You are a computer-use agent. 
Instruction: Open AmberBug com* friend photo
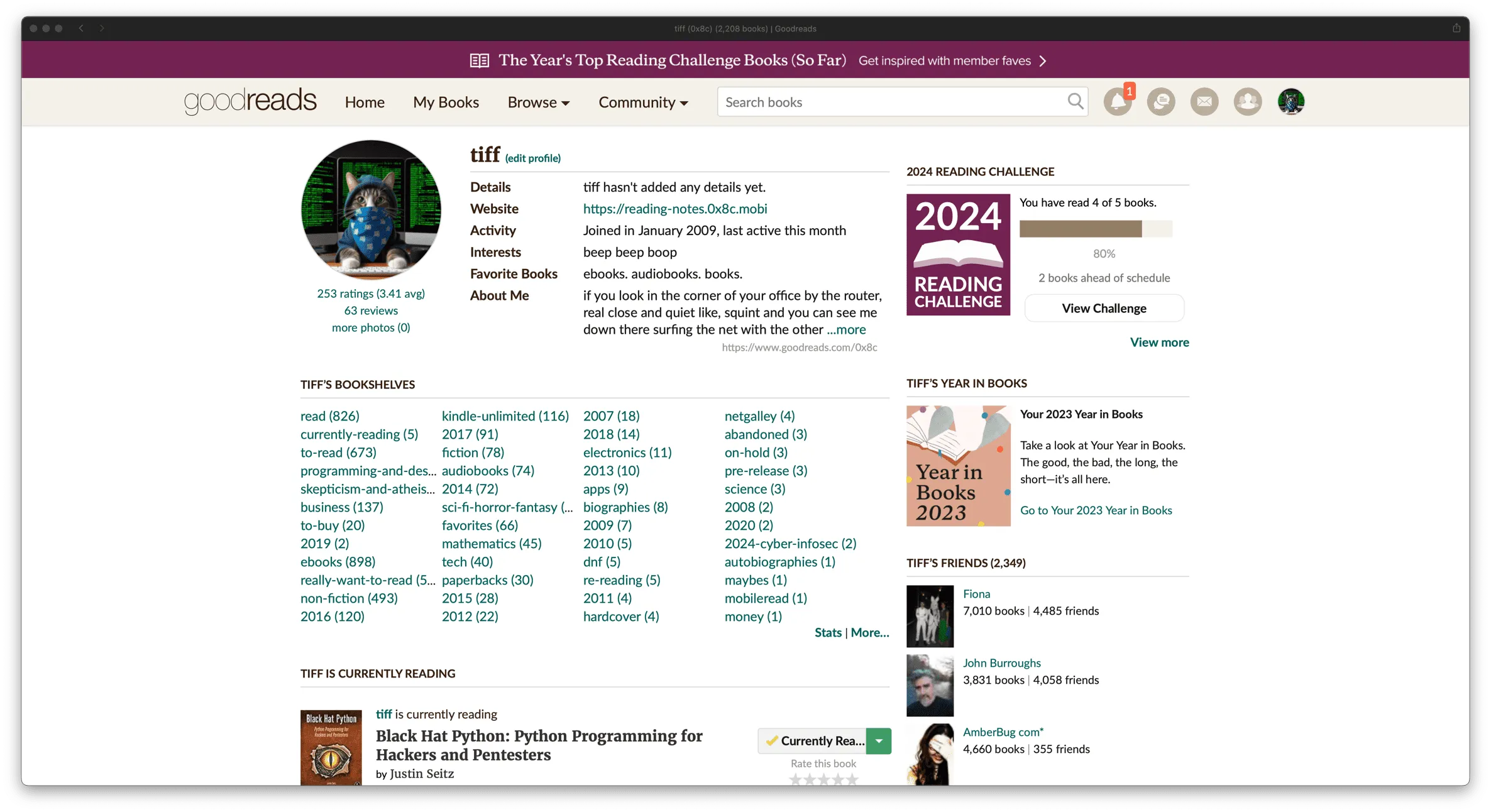(x=930, y=754)
